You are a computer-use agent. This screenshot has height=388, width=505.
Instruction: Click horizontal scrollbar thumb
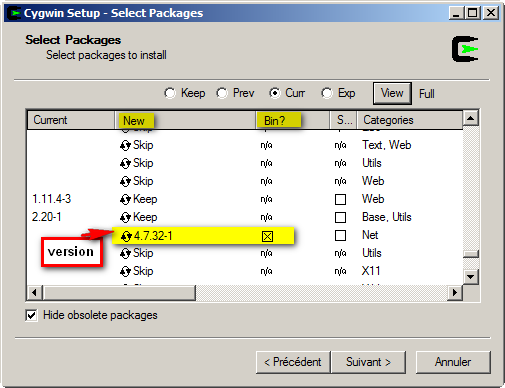119,293
